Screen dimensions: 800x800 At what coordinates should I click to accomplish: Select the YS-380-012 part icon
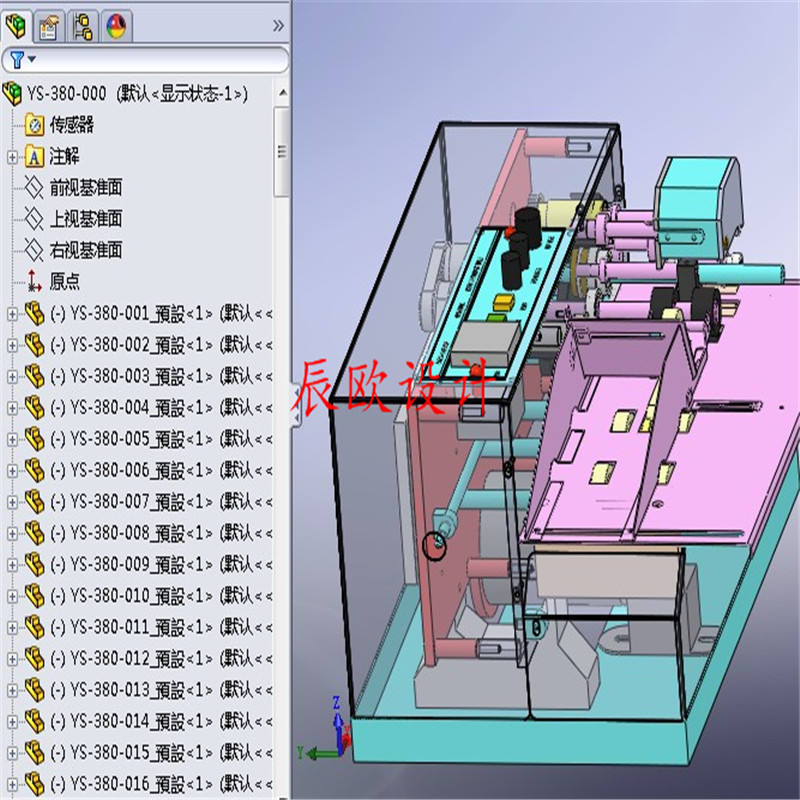[x=34, y=658]
